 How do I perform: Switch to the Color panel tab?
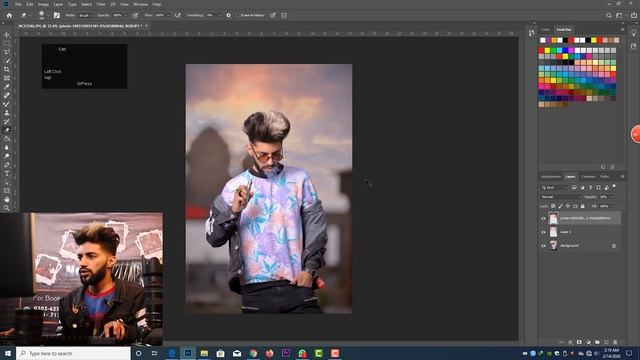[546, 29]
